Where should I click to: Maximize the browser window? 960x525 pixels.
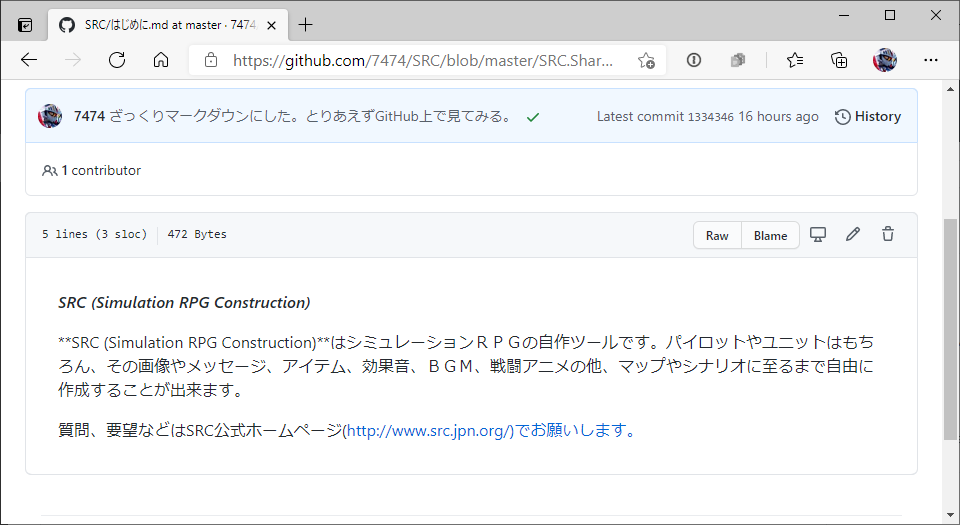tap(890, 15)
